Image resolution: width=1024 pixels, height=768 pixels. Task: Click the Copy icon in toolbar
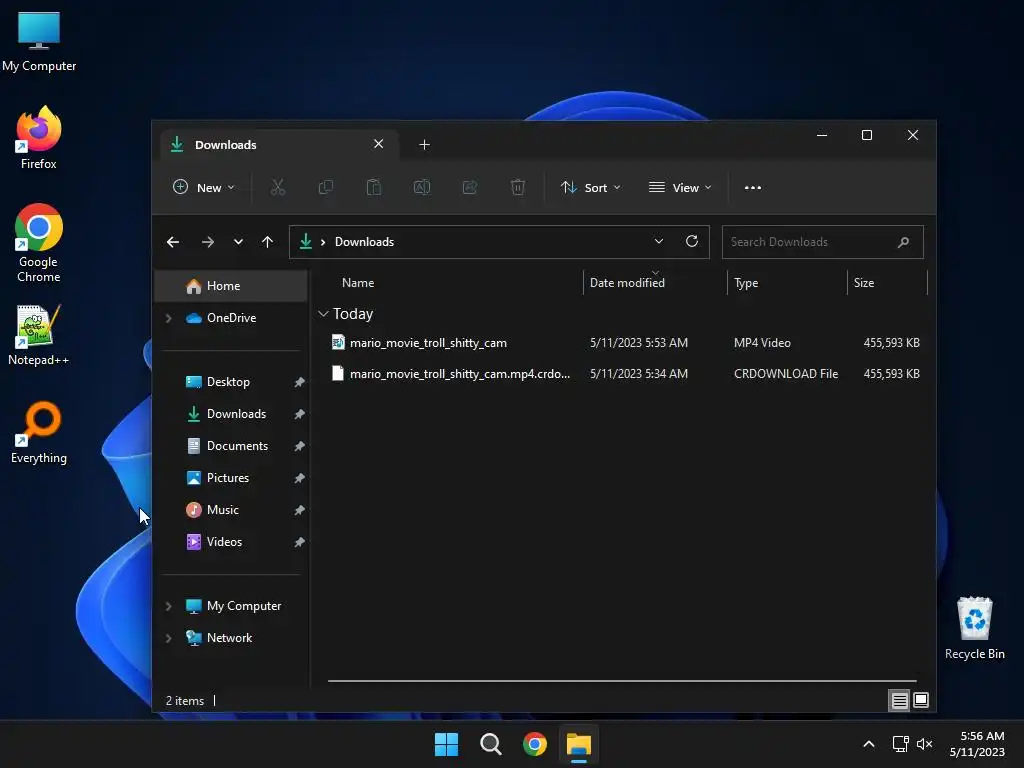click(x=325, y=187)
